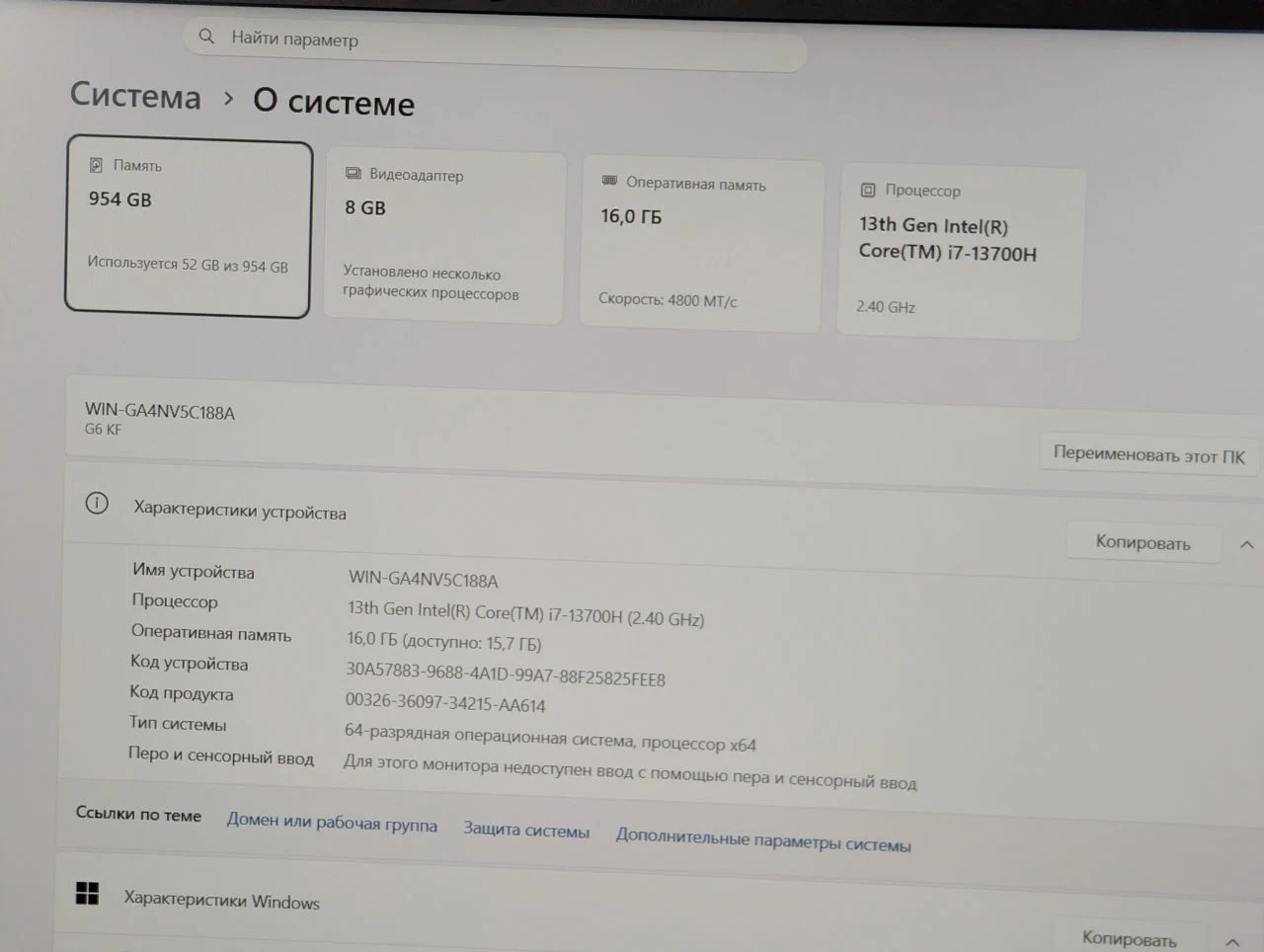Click the processor chip icon

(x=868, y=190)
